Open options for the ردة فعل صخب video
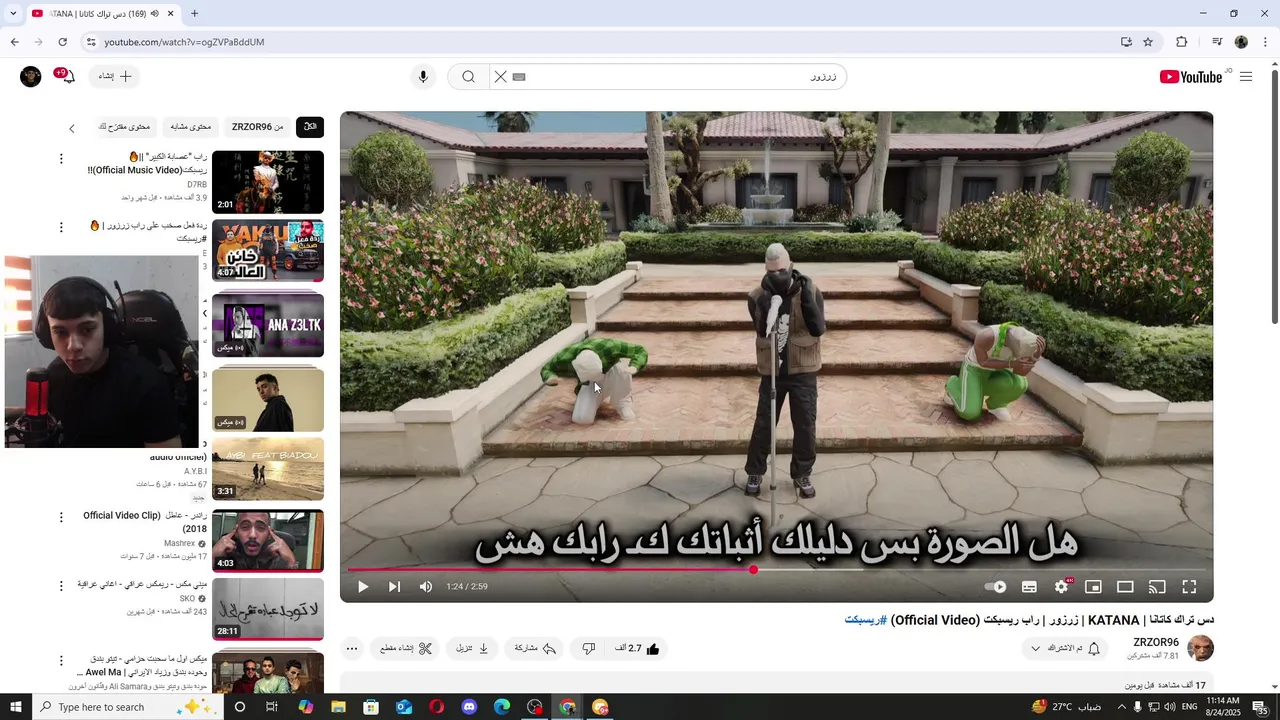 tap(61, 228)
